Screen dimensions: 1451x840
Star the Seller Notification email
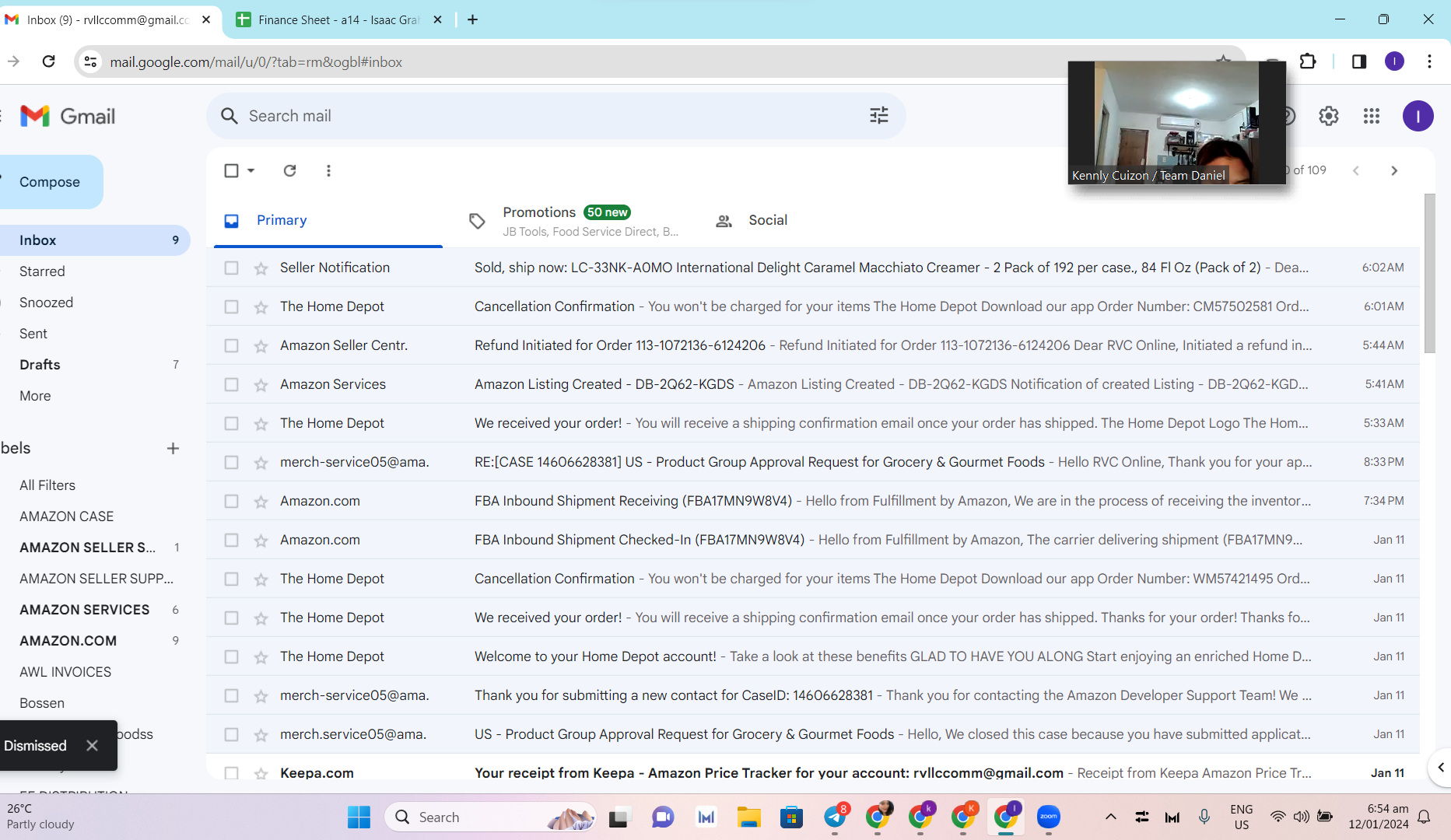pos(261,268)
